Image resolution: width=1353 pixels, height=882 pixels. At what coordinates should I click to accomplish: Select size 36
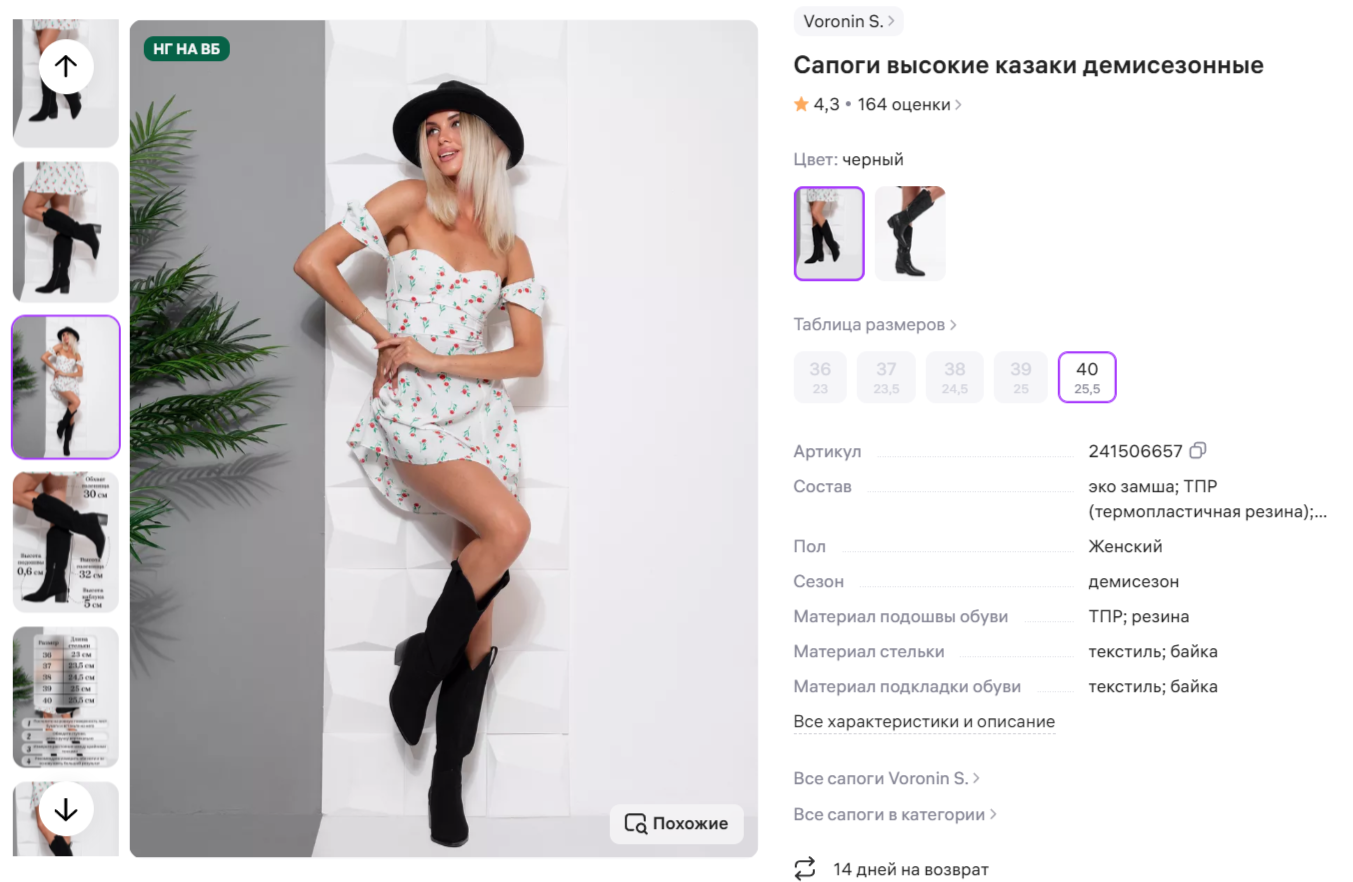click(819, 377)
